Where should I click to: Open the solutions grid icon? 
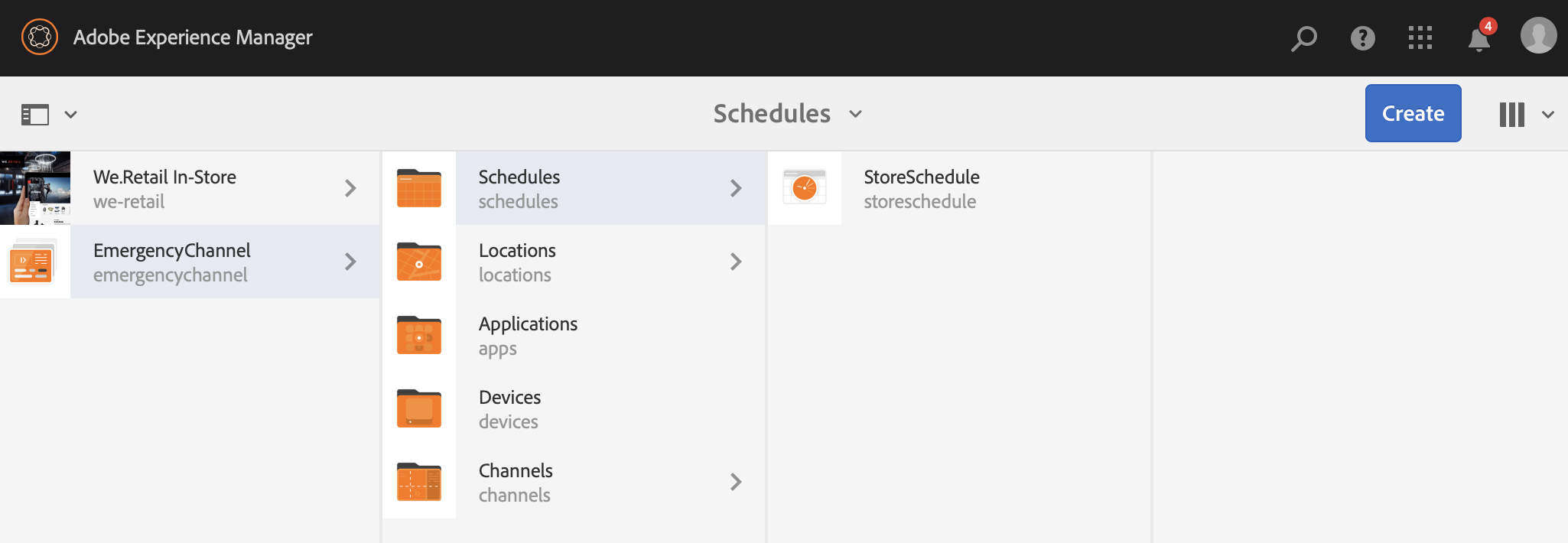pyautogui.click(x=1420, y=37)
